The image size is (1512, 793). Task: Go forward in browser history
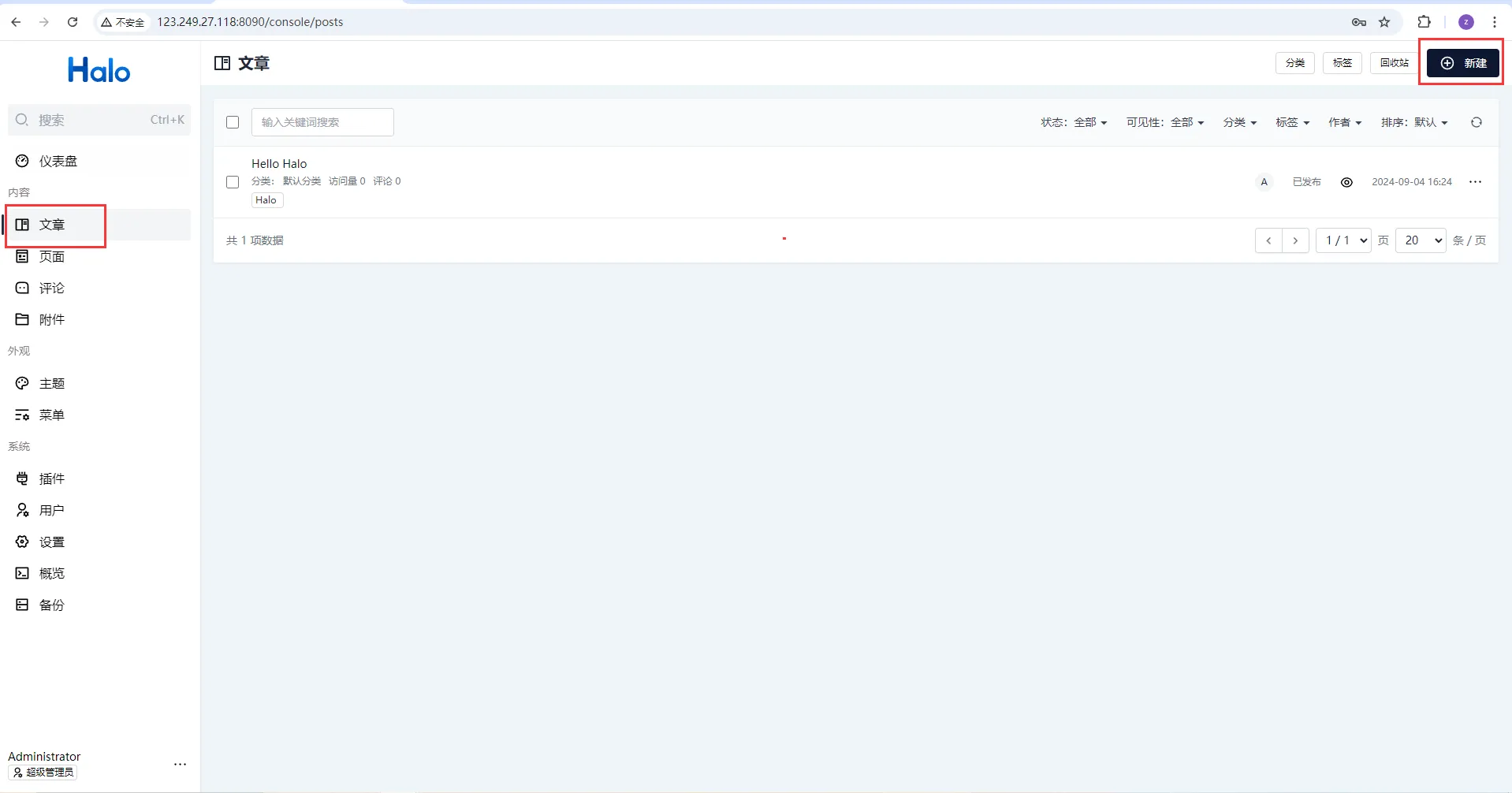(44, 22)
